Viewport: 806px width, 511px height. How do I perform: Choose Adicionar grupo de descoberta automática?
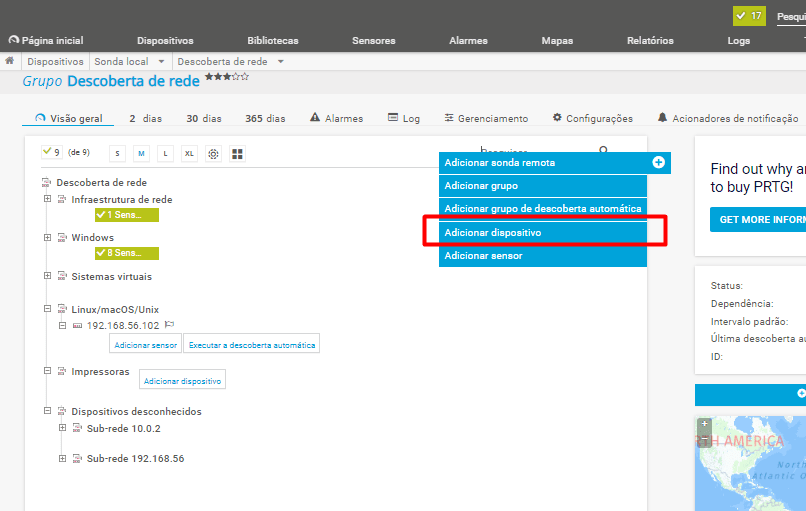click(543, 209)
